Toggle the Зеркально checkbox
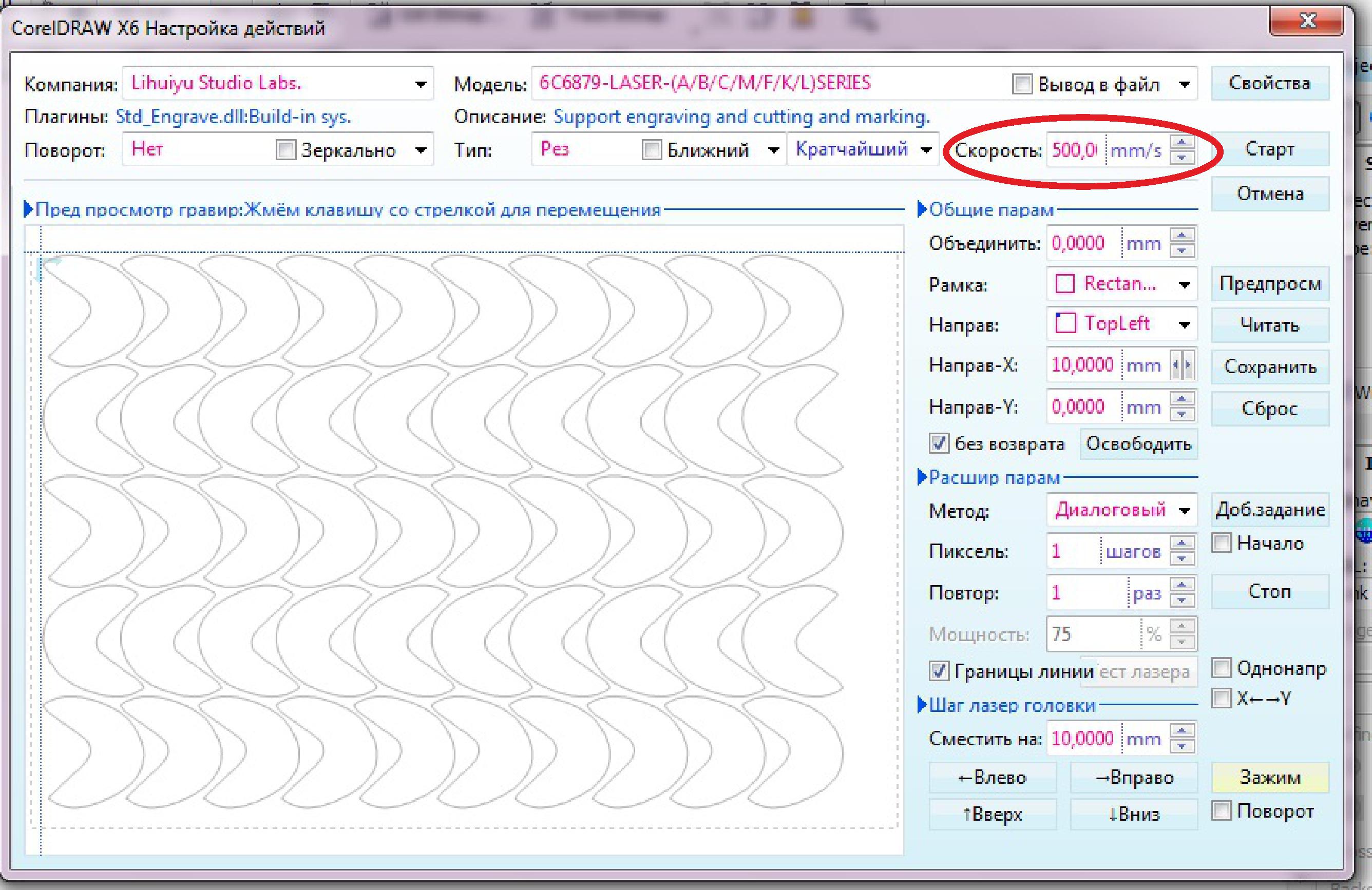Image resolution: width=1372 pixels, height=890 pixels. coord(285,150)
